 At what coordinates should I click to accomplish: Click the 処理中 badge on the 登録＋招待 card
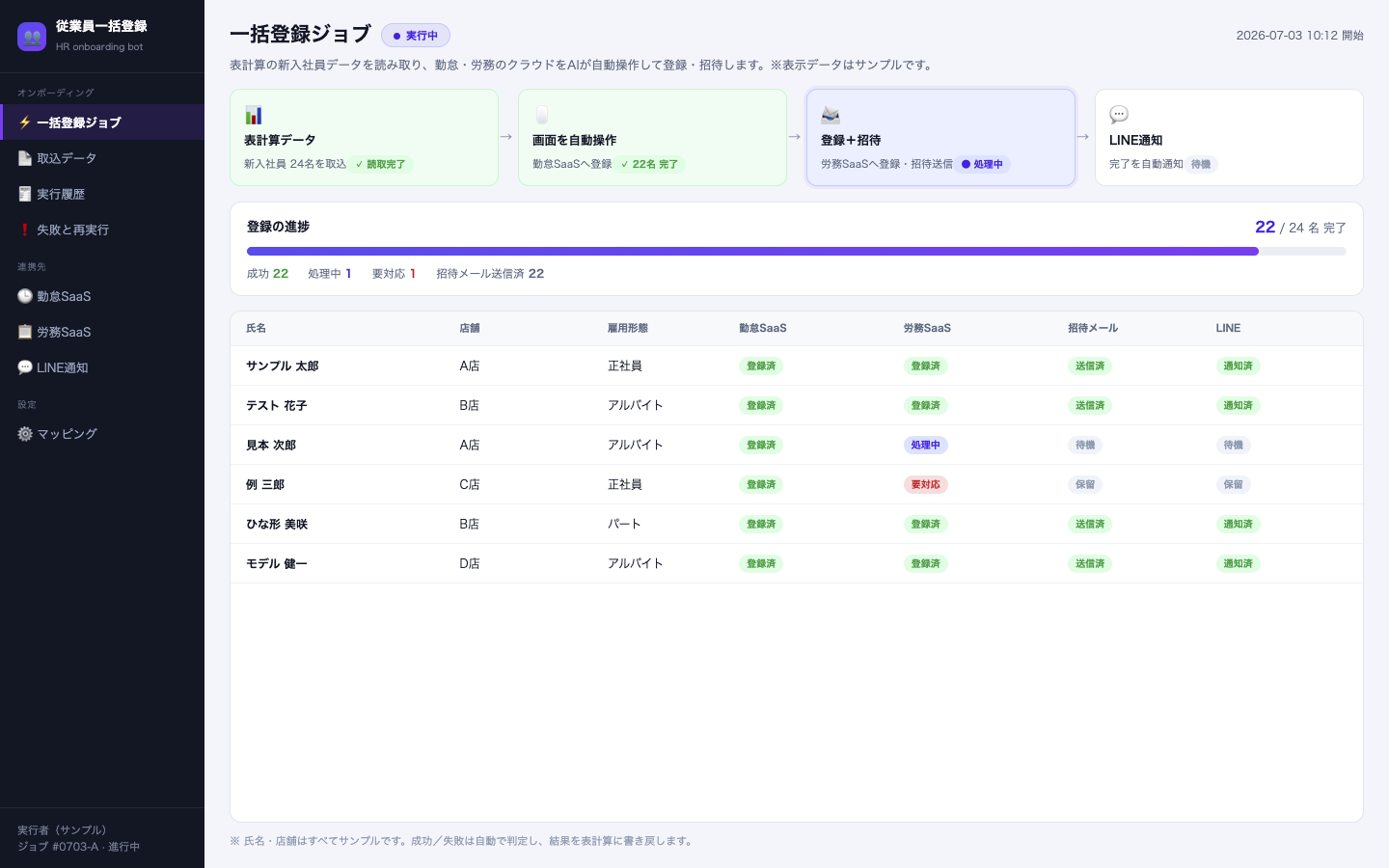coord(983,164)
